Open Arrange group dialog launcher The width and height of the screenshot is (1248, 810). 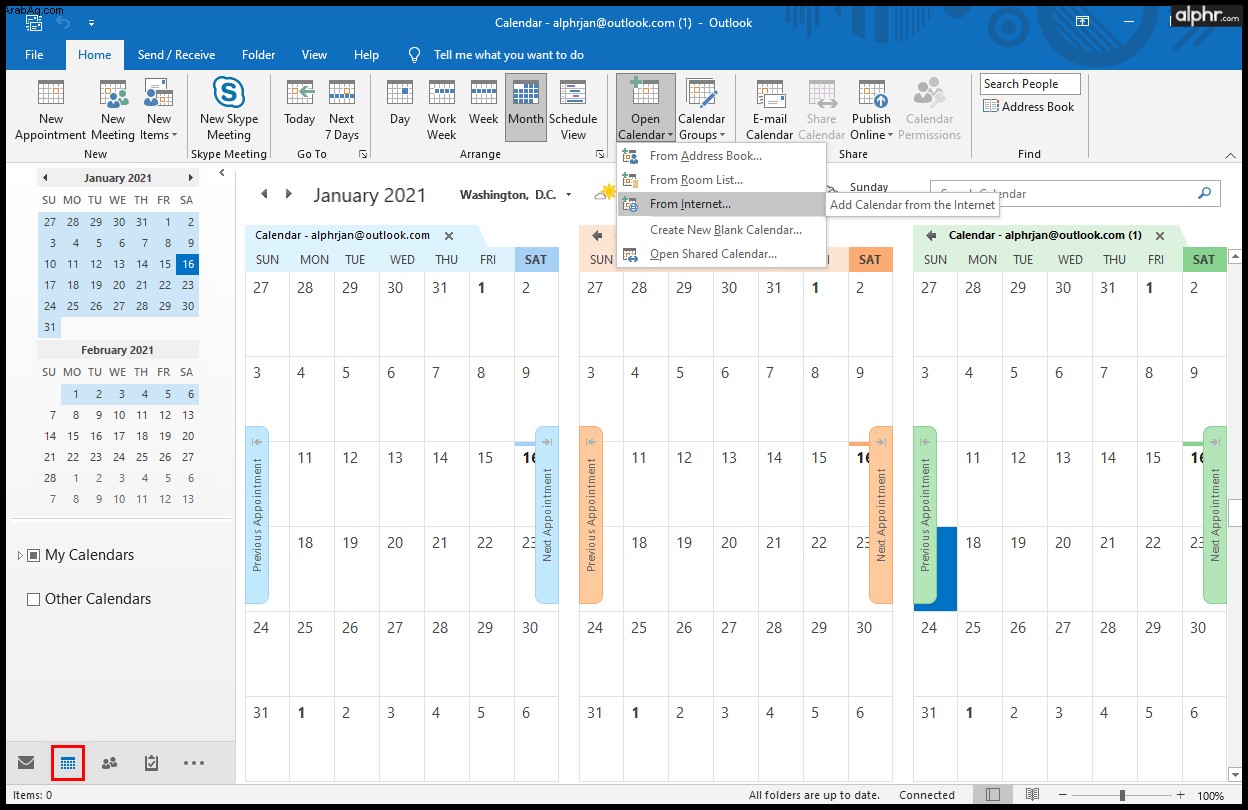[x=600, y=154]
